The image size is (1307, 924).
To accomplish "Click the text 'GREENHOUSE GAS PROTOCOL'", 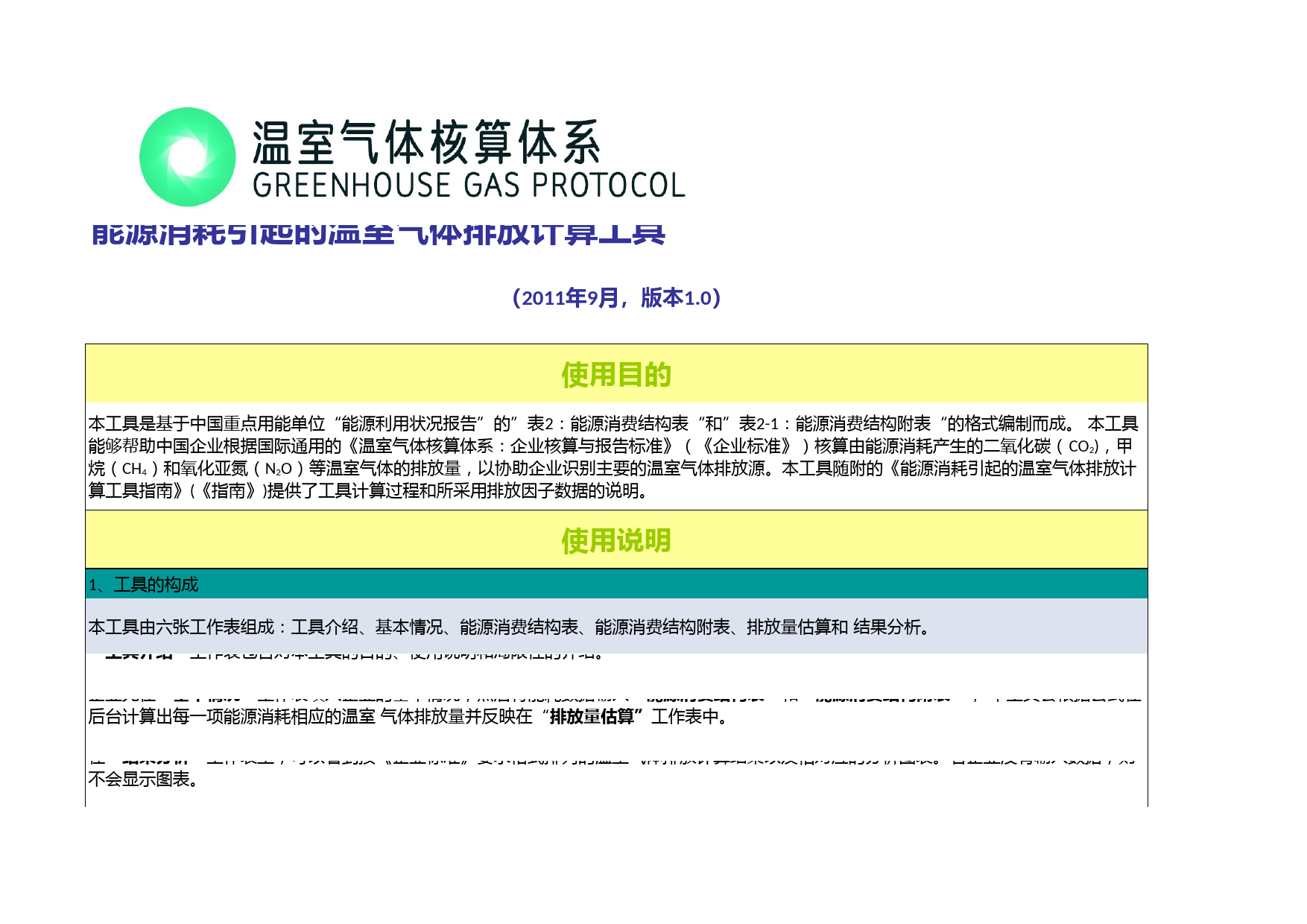I will [x=469, y=186].
